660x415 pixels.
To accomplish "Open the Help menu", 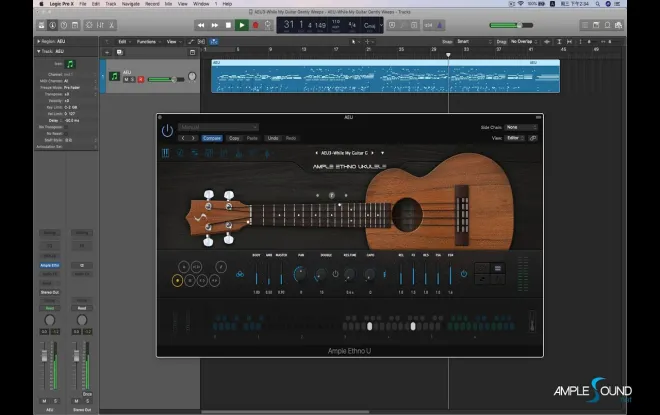I will [227, 4].
